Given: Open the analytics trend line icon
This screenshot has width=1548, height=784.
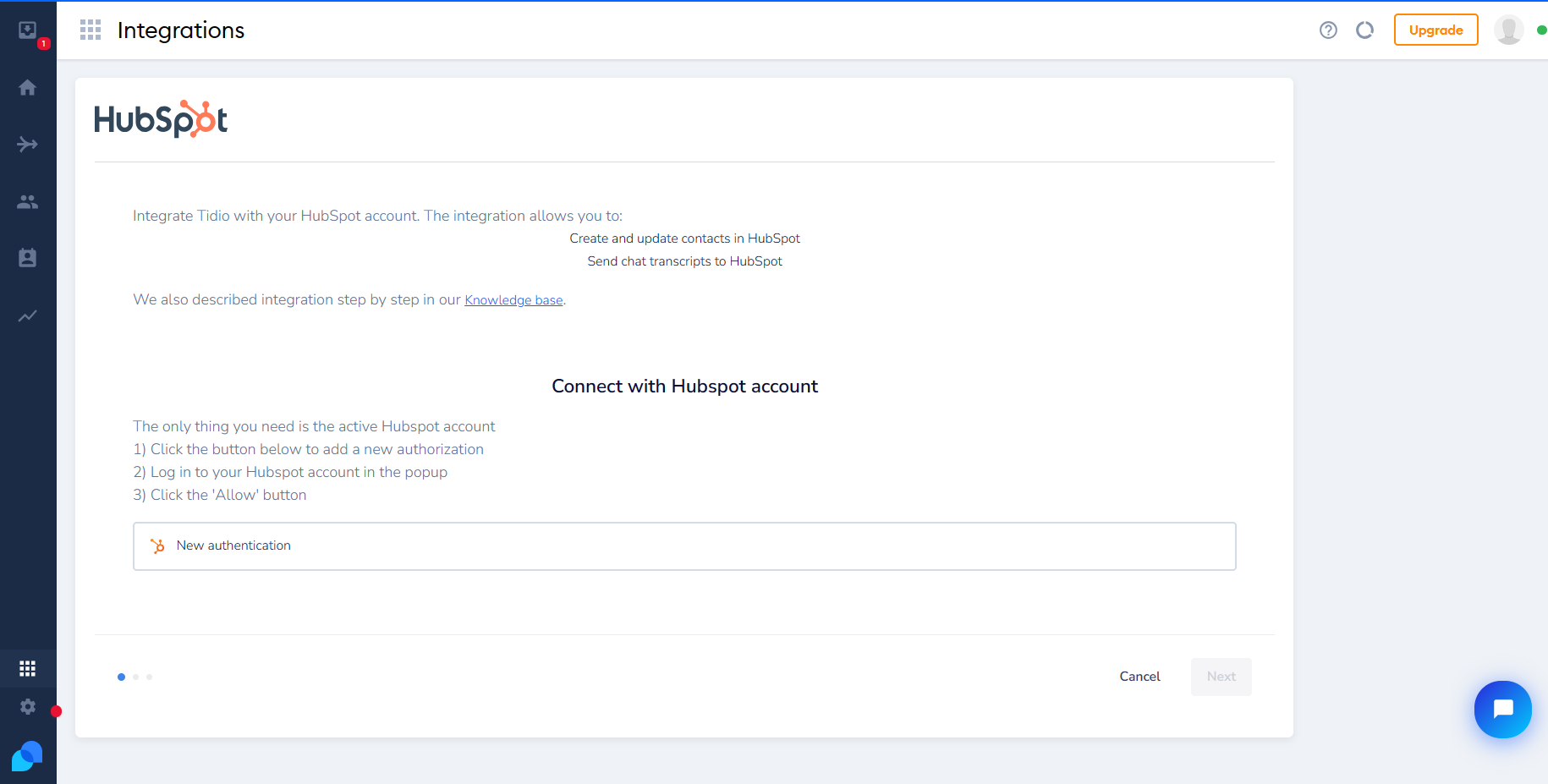Looking at the screenshot, I should 28,315.
